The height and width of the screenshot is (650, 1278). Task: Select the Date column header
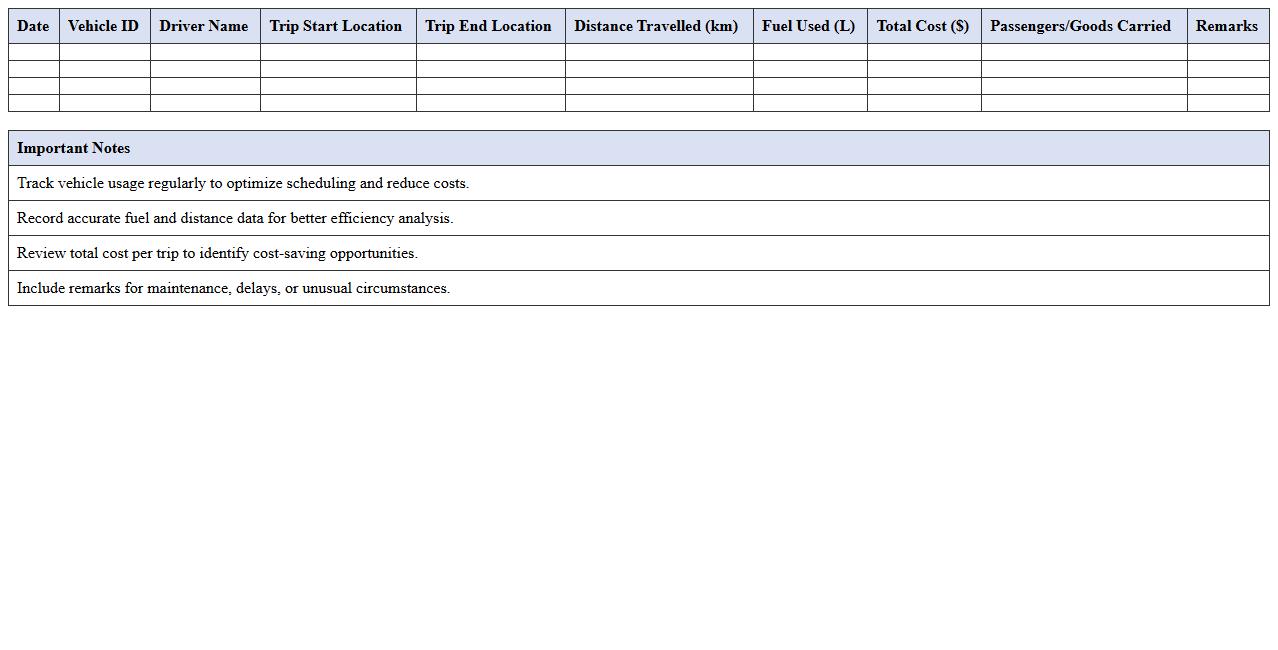pos(33,26)
